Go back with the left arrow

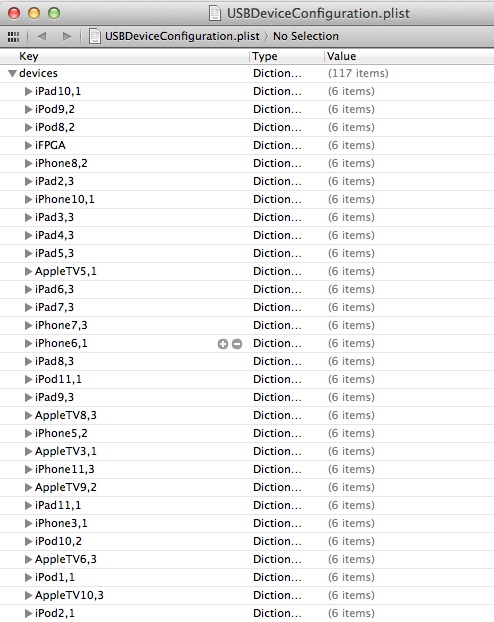(x=42, y=36)
